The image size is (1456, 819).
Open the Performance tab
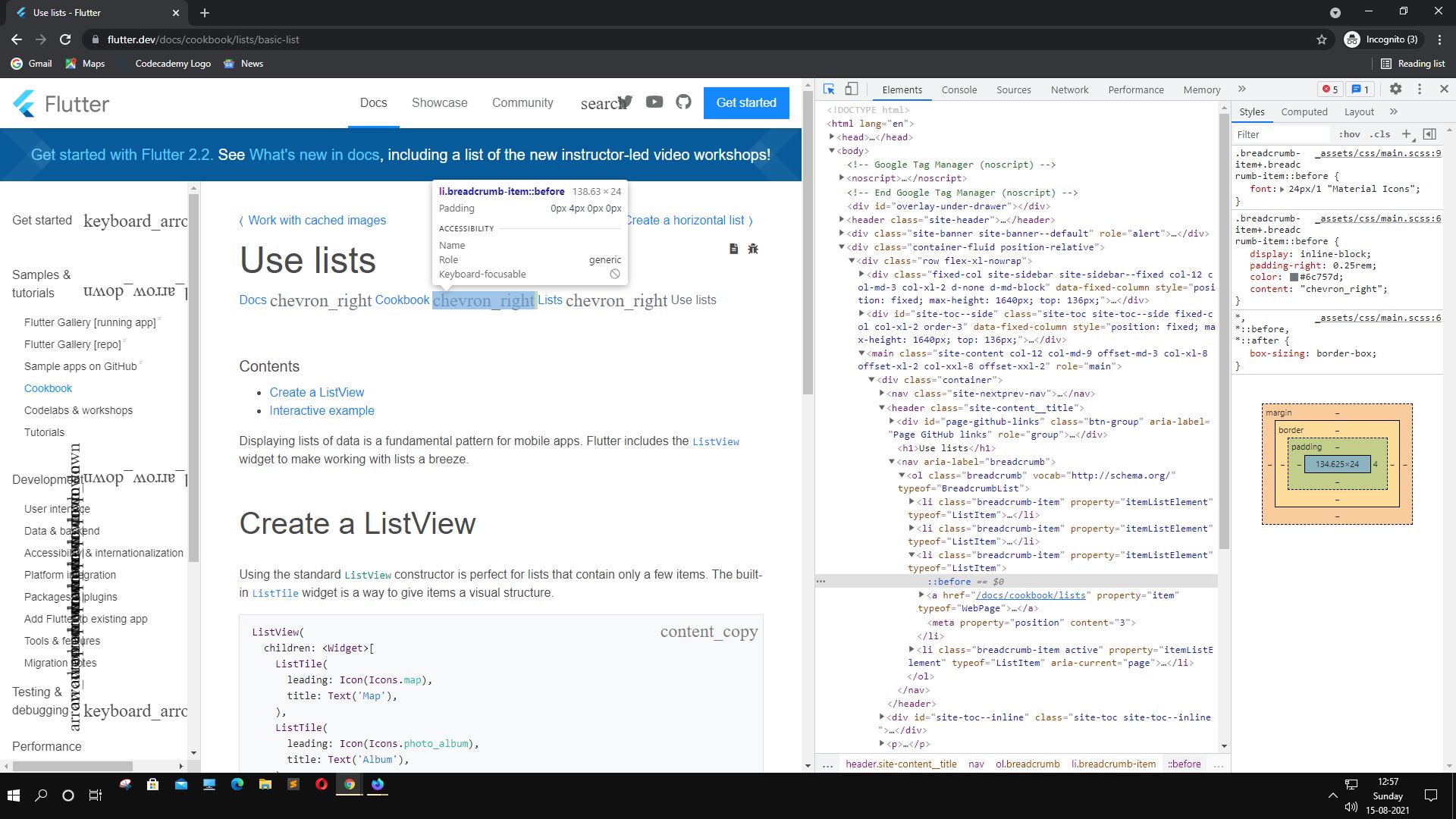(1135, 89)
